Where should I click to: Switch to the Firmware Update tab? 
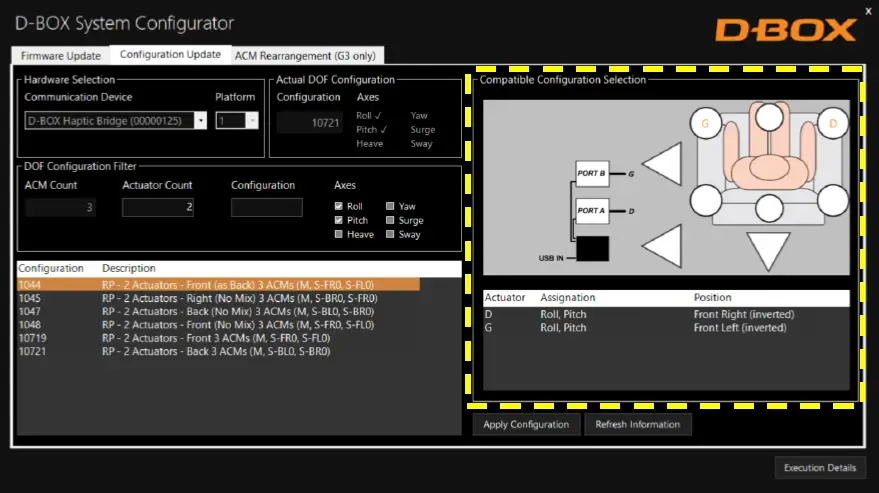point(61,56)
